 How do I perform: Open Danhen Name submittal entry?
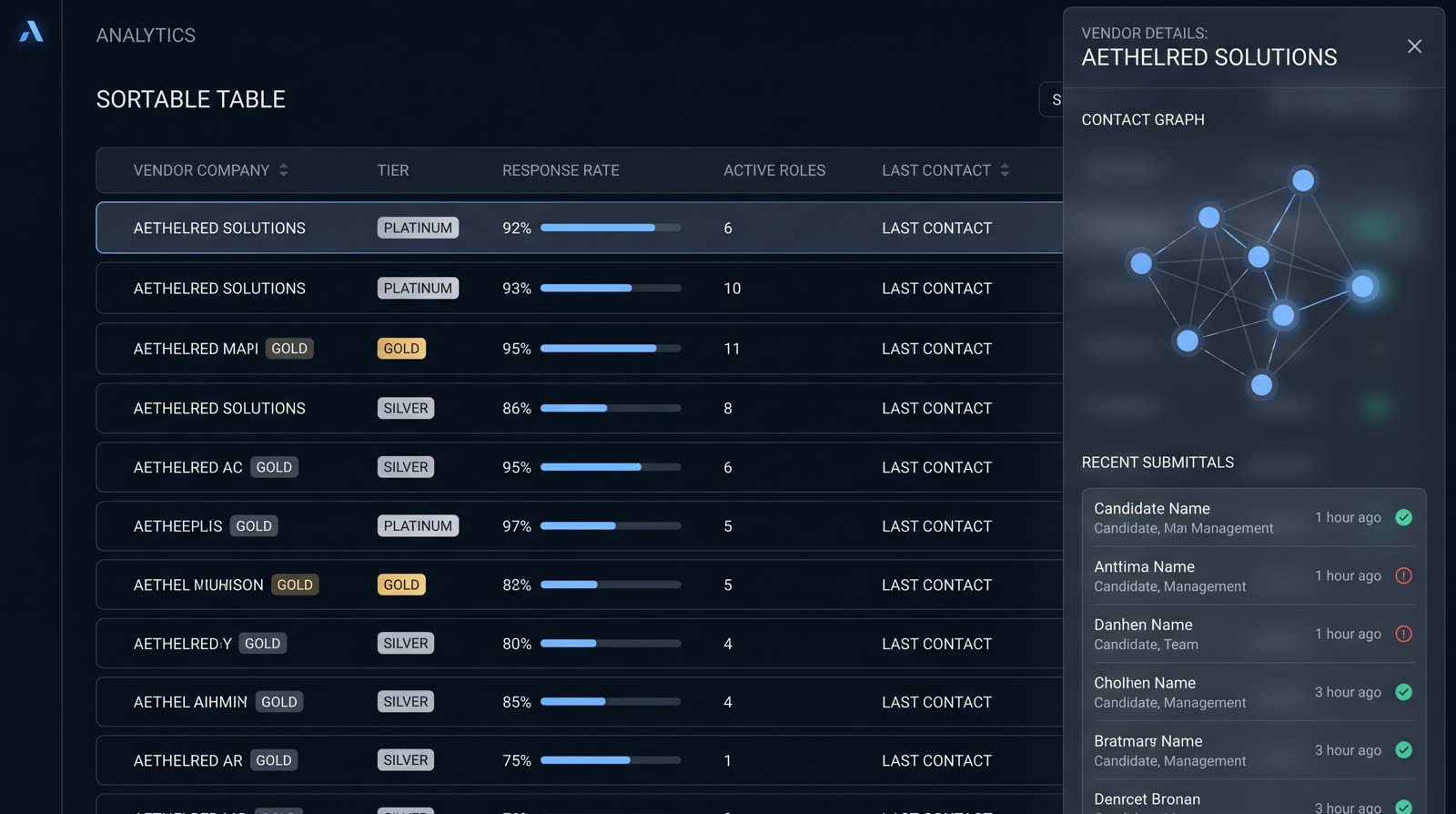click(1253, 634)
